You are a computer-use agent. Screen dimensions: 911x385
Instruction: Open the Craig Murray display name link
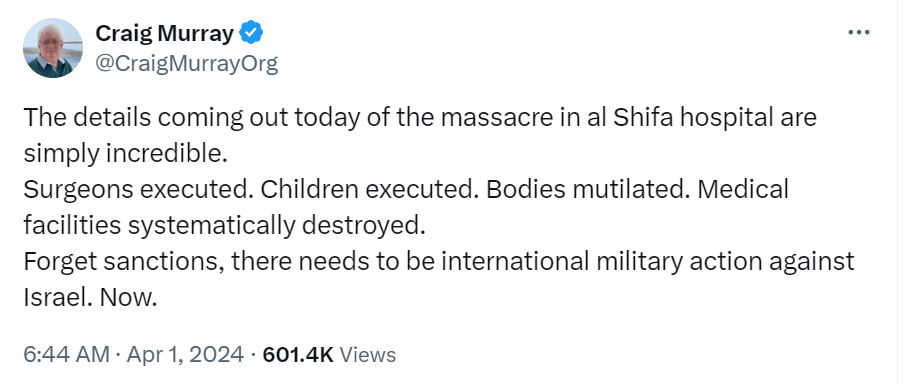(x=164, y=34)
